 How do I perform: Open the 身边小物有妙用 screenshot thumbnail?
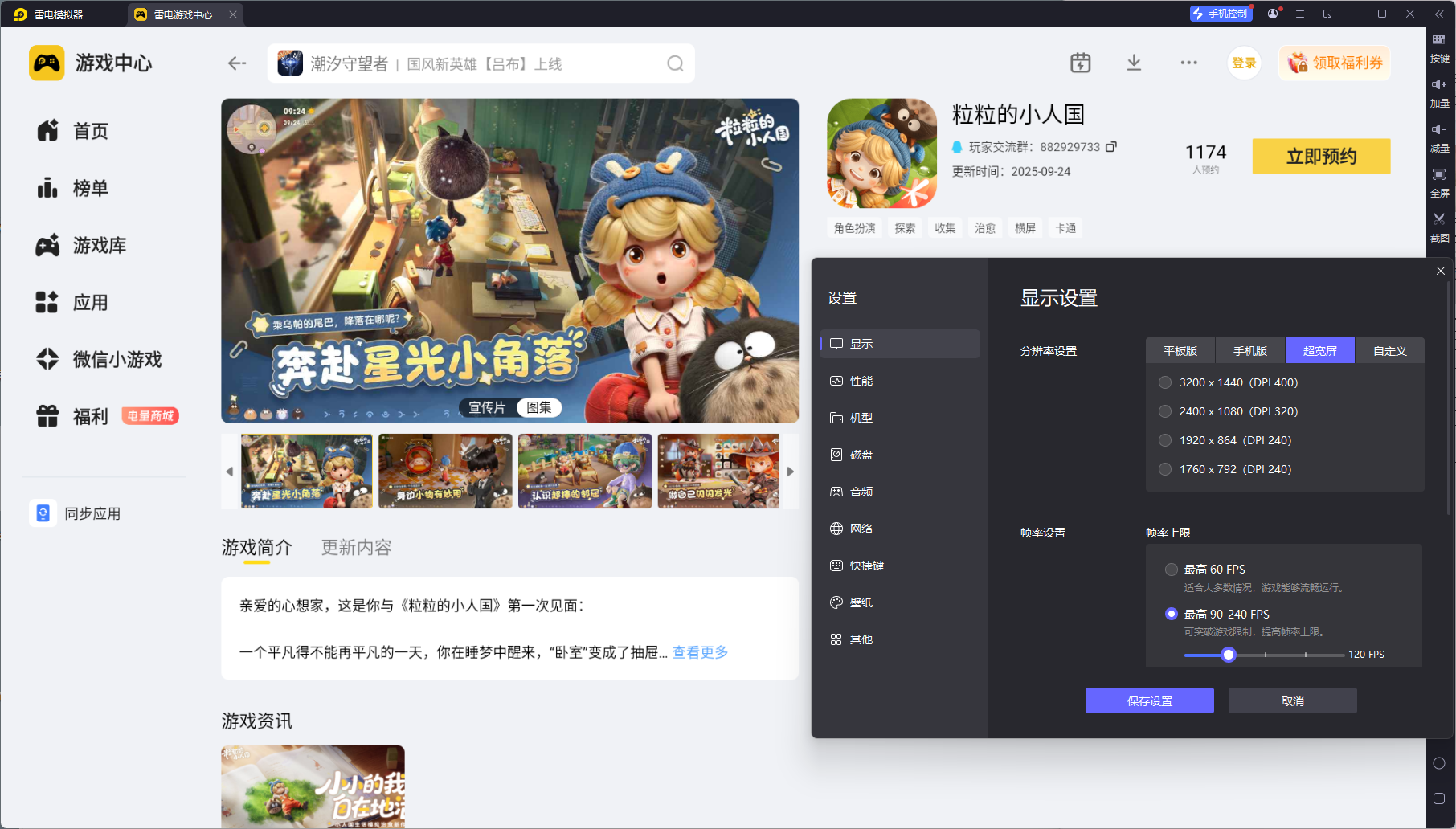[445, 472]
